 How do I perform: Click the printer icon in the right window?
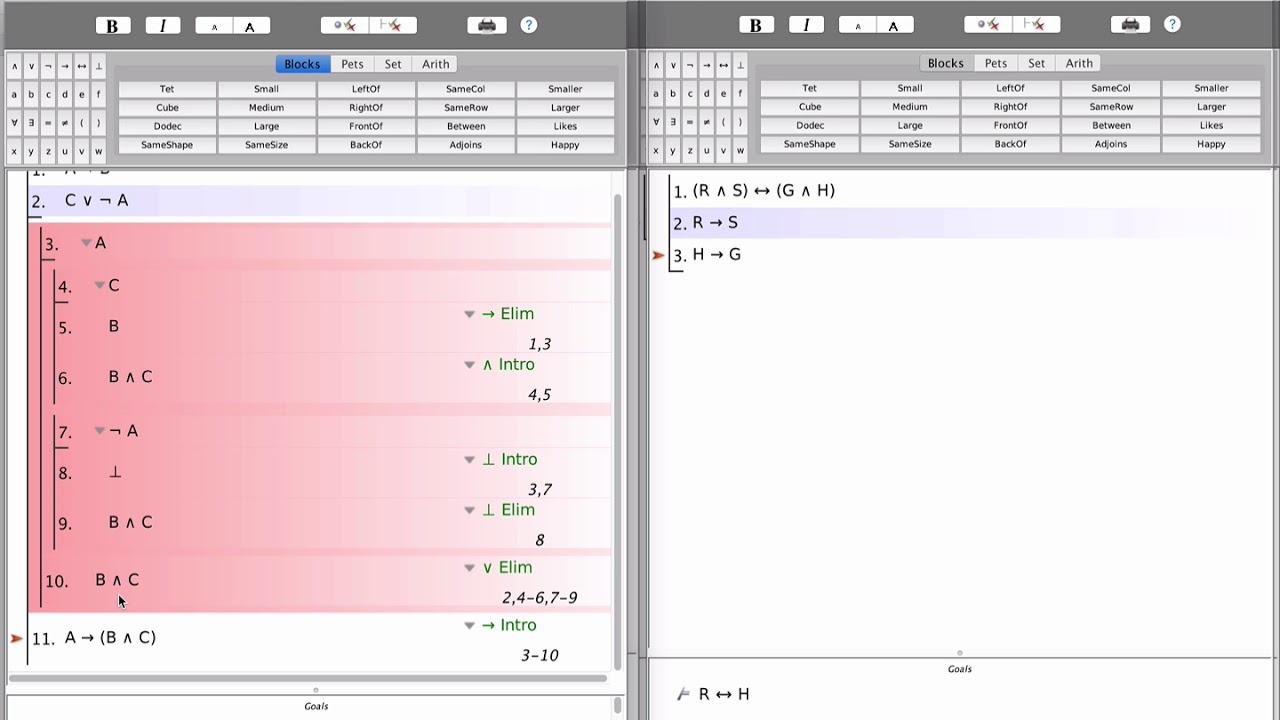coord(1130,25)
